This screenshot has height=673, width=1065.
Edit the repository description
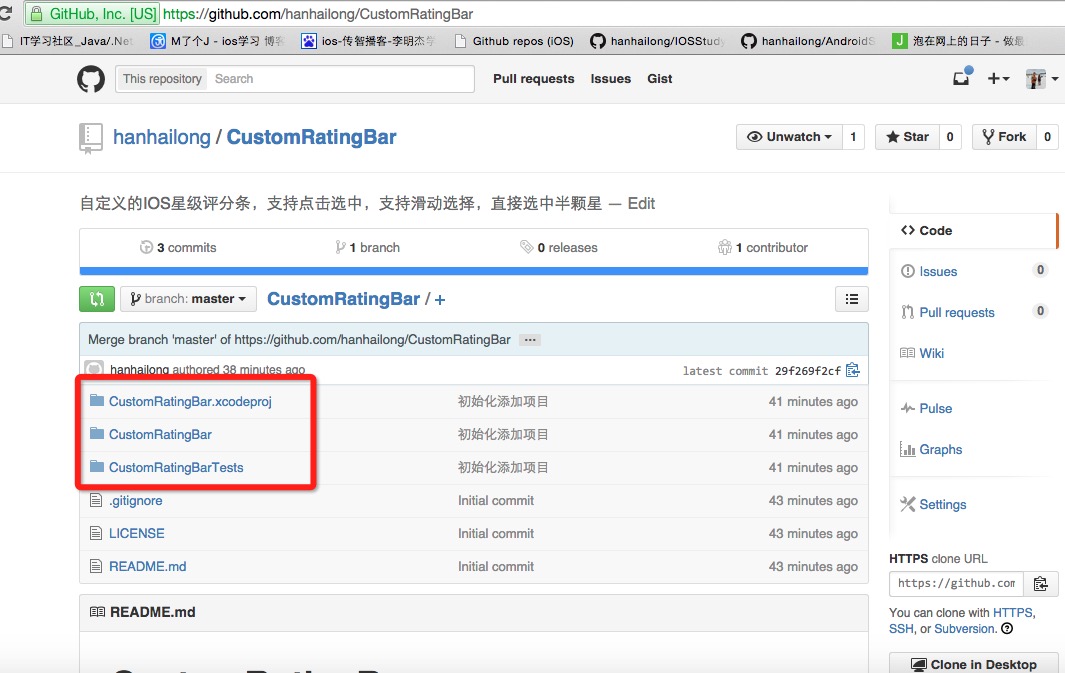point(641,204)
